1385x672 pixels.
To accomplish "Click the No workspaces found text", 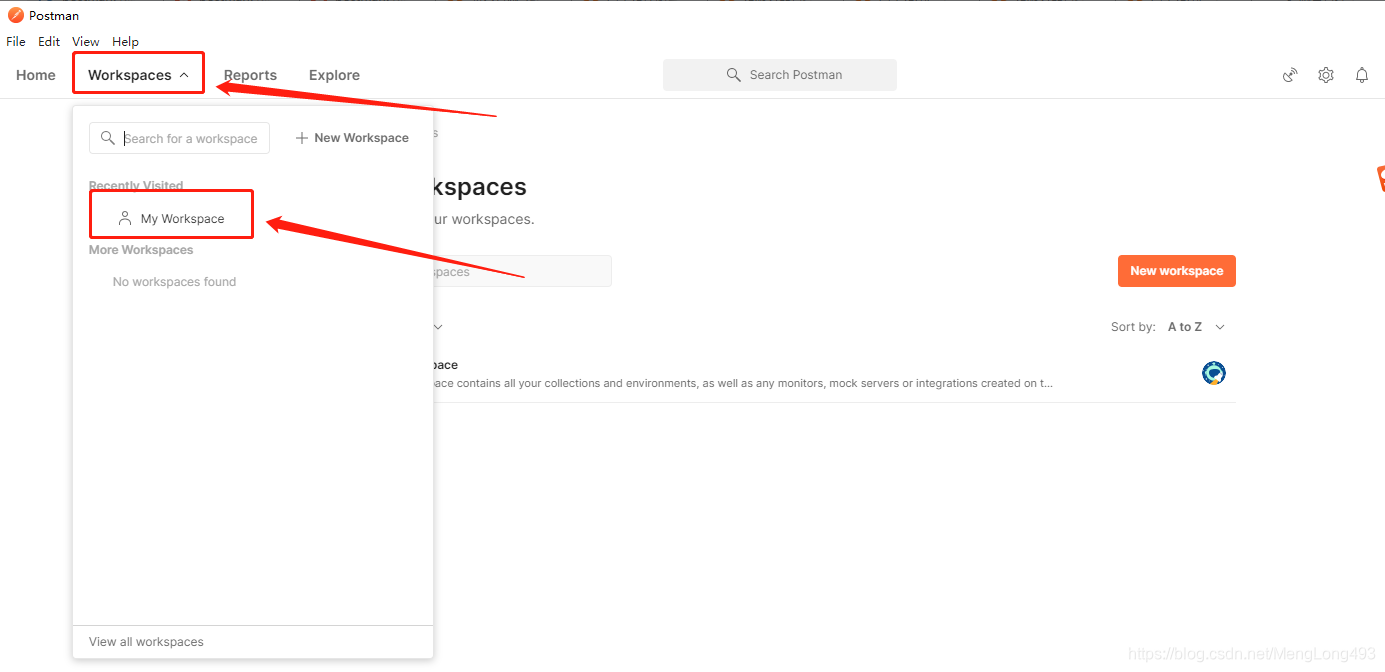I will pyautogui.click(x=174, y=282).
